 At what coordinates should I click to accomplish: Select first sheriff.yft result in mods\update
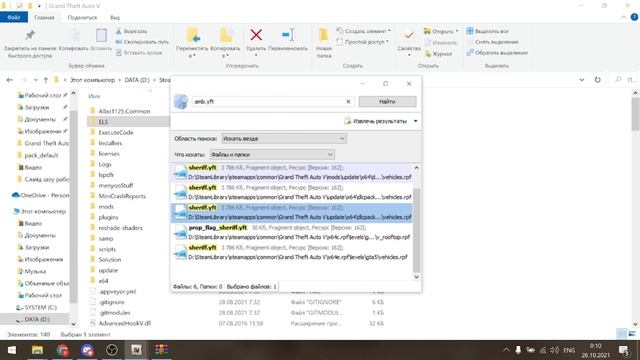[292, 172]
